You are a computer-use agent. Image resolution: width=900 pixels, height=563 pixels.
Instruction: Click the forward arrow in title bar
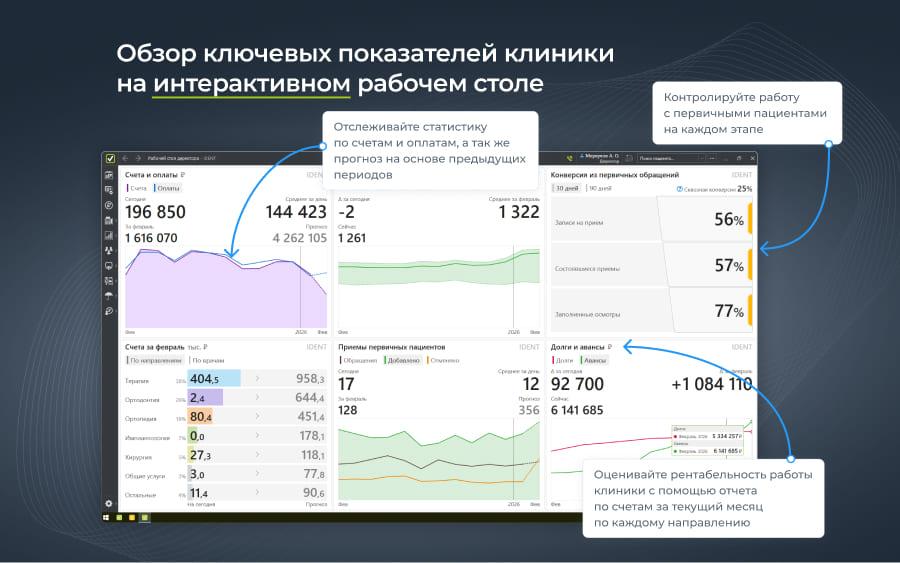click(137, 158)
